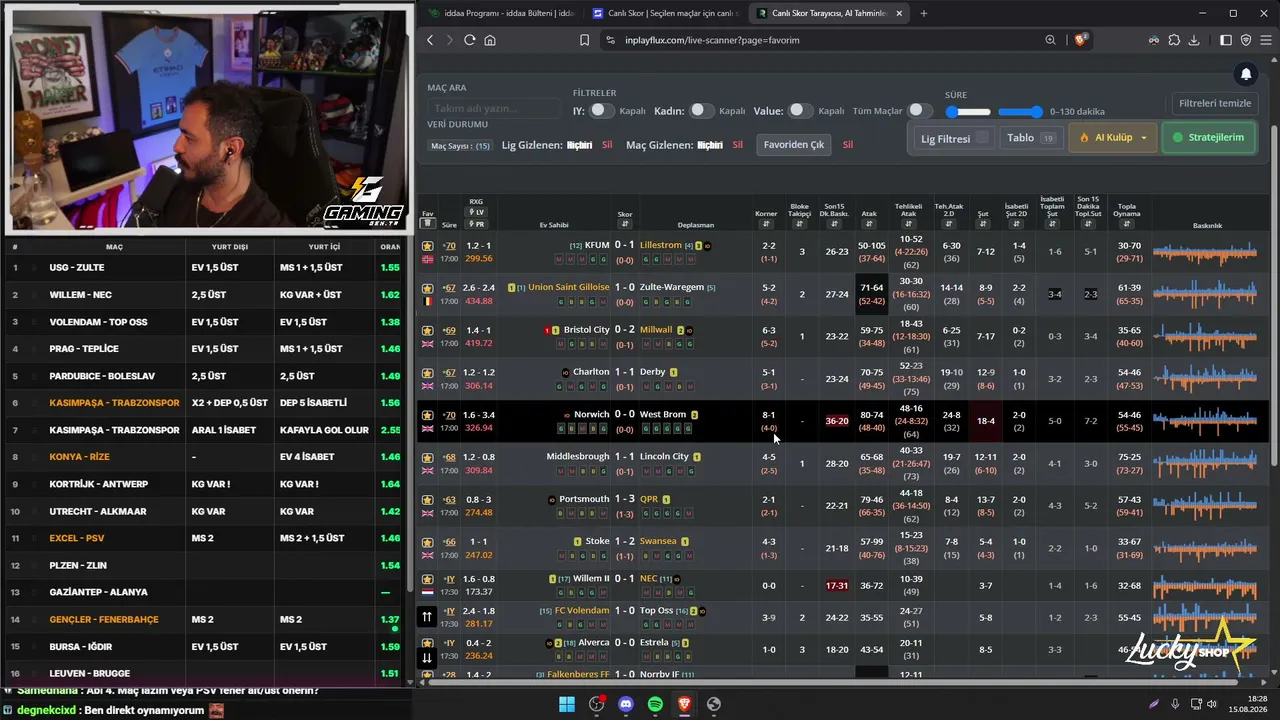This screenshot has width=1280, height=720.
Task: Open Spotify from the taskbar
Action: click(655, 704)
